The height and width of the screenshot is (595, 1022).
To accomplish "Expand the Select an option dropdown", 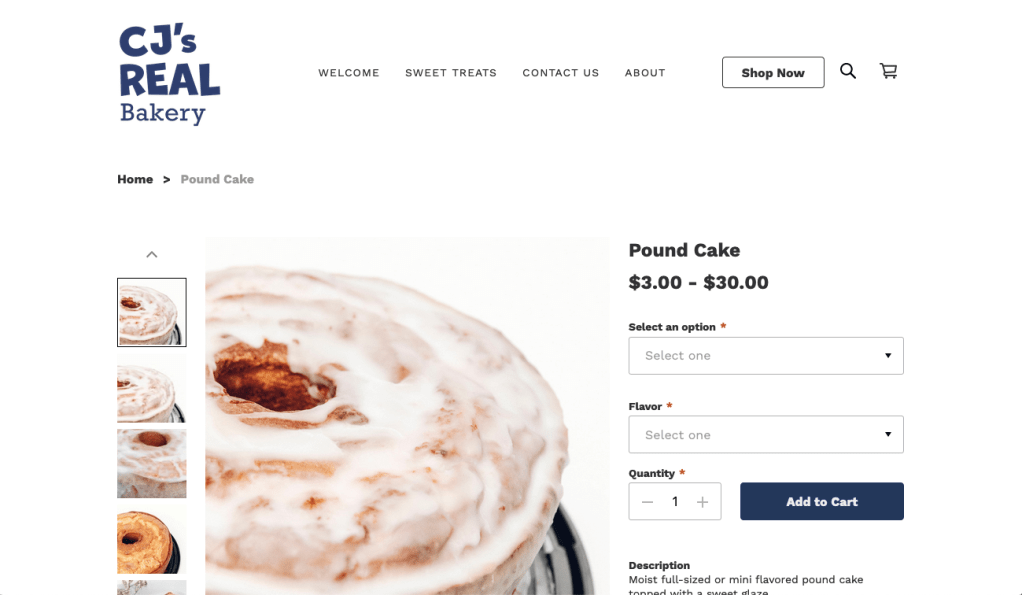I will pyautogui.click(x=766, y=356).
